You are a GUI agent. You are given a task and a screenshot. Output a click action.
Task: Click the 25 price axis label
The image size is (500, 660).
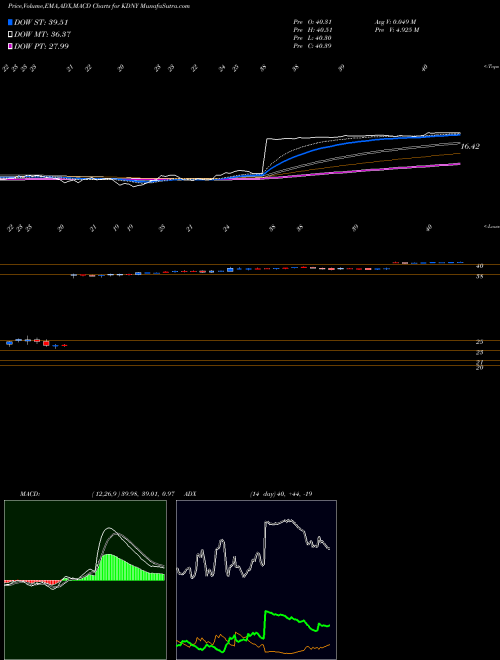pyautogui.click(x=479, y=342)
